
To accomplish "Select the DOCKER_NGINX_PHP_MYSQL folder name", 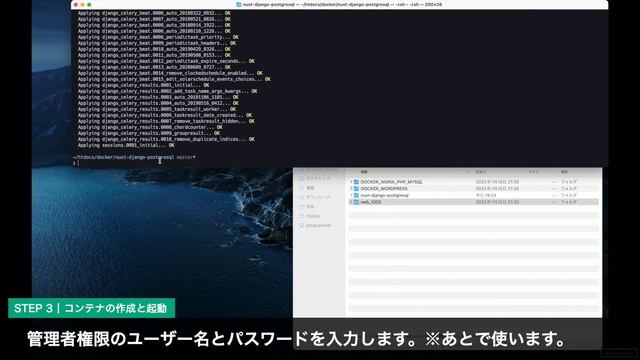I will [x=391, y=182].
